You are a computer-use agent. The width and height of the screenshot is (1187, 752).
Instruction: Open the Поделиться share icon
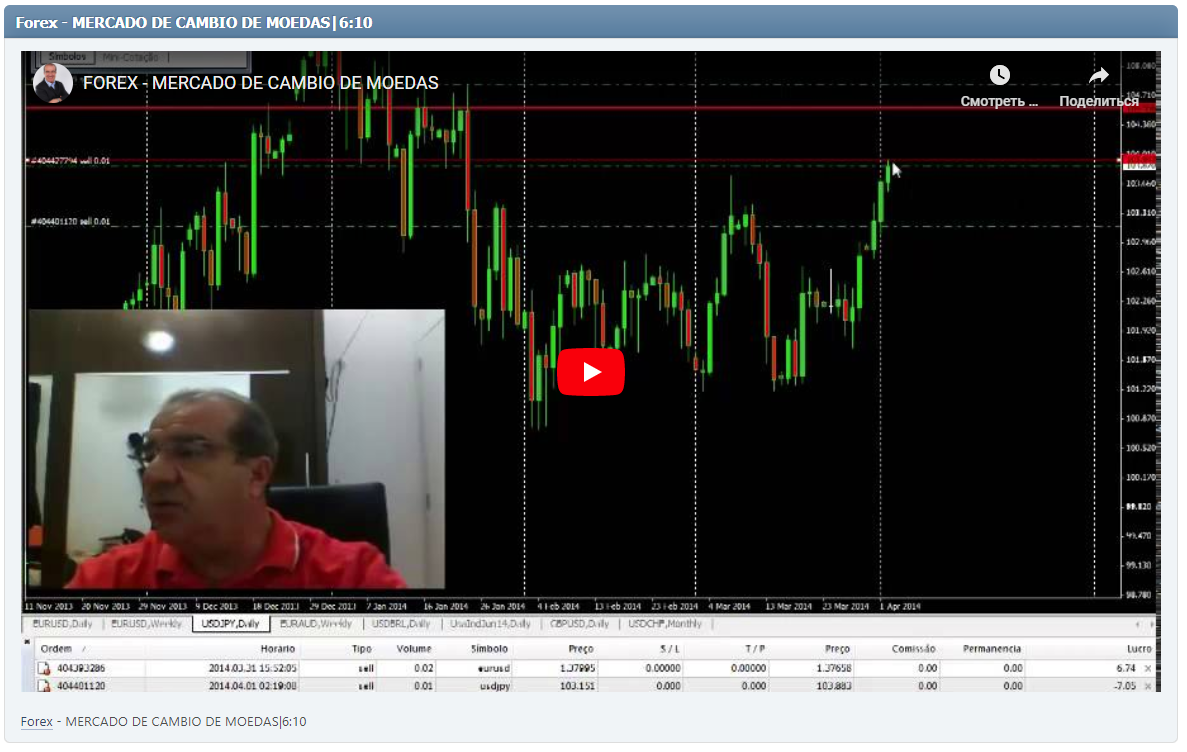(1098, 74)
